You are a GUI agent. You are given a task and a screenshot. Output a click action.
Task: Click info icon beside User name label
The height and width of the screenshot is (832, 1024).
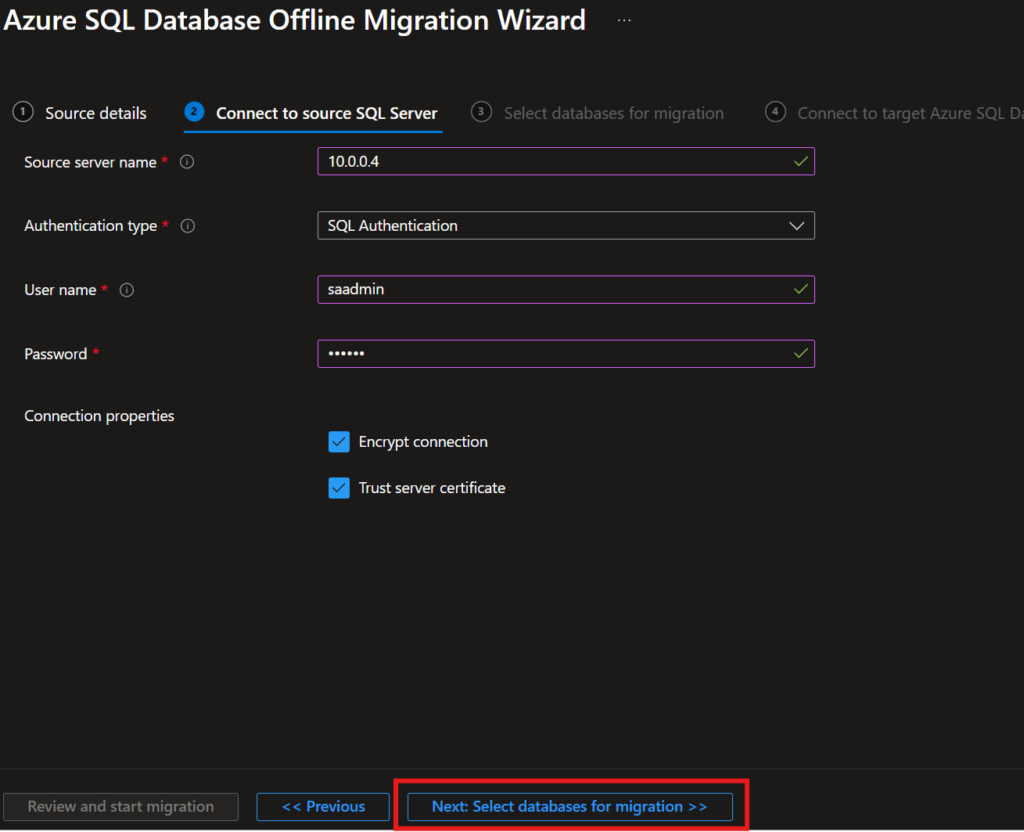pos(126,290)
